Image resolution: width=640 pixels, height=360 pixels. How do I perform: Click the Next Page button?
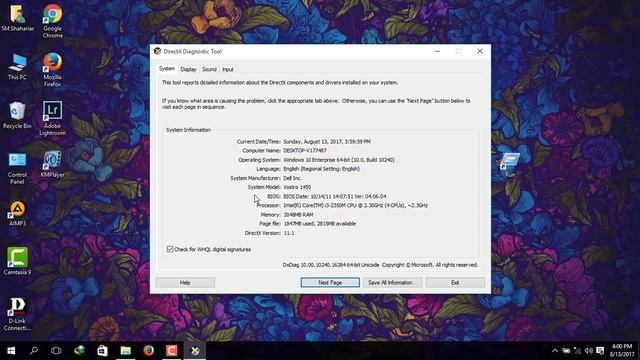pos(330,282)
